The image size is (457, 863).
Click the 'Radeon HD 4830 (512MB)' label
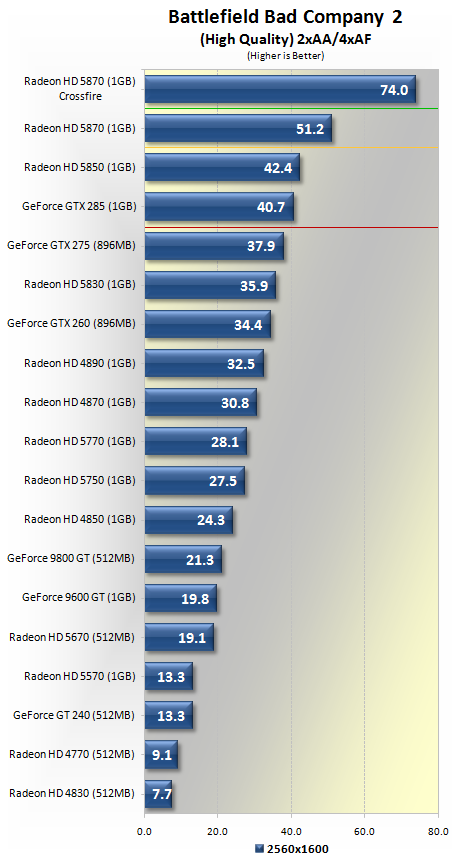click(73, 794)
